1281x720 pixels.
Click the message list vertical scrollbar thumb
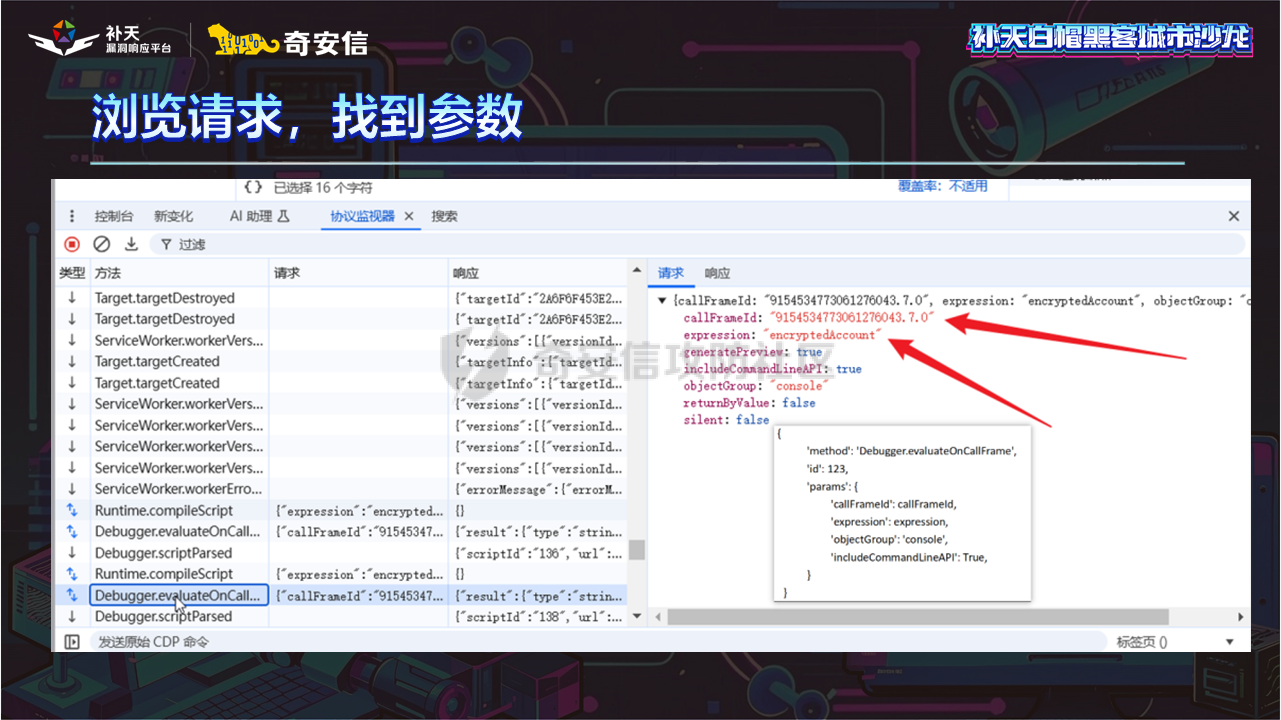[x=637, y=550]
